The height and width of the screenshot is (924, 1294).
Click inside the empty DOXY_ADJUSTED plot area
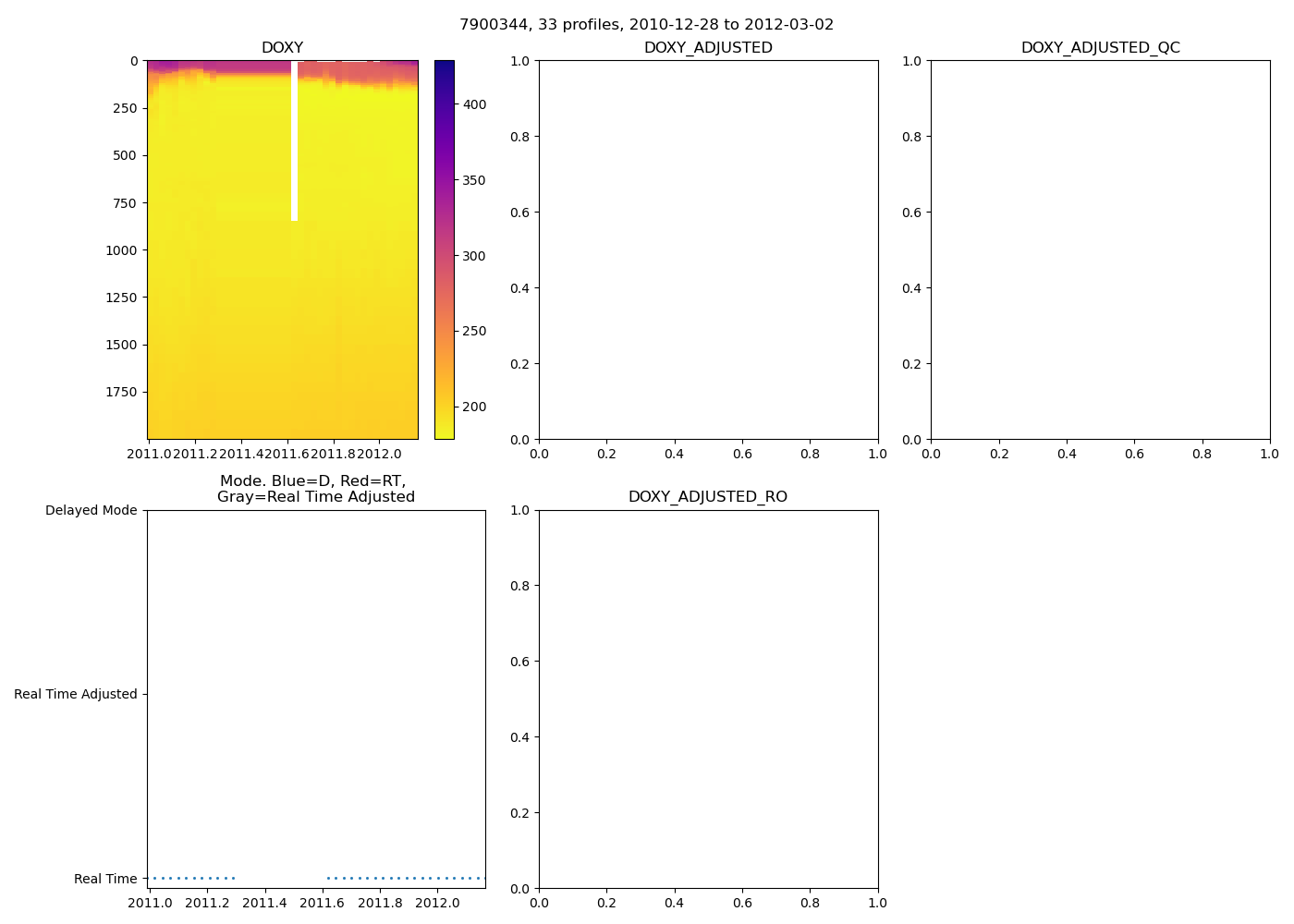(708, 249)
